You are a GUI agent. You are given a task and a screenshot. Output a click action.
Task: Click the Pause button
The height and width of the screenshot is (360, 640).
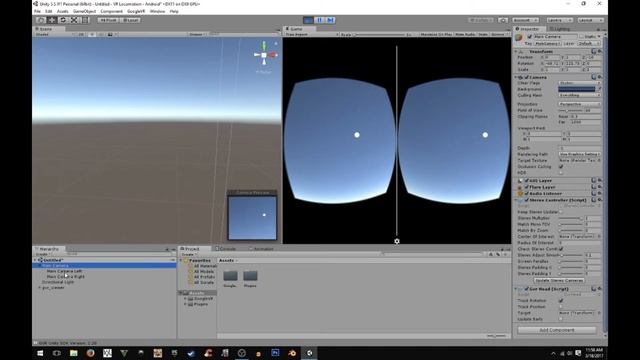point(319,20)
